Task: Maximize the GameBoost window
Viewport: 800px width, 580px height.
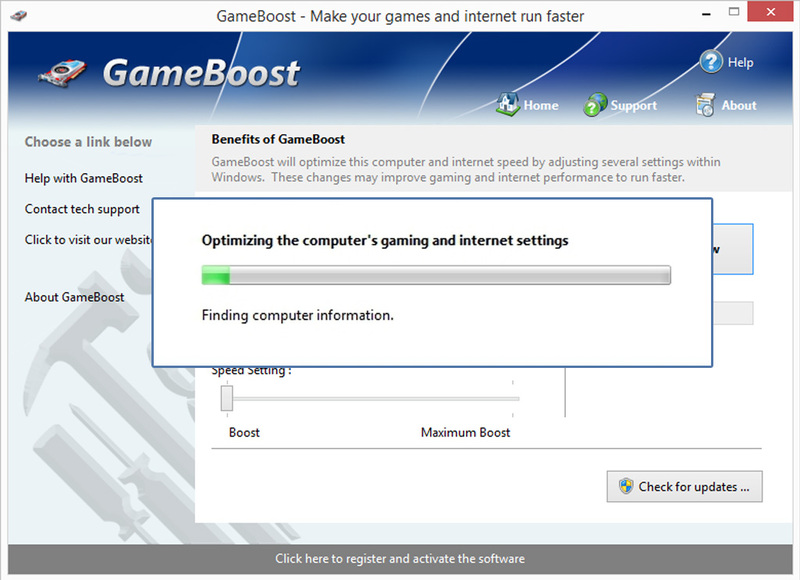Action: [x=734, y=12]
